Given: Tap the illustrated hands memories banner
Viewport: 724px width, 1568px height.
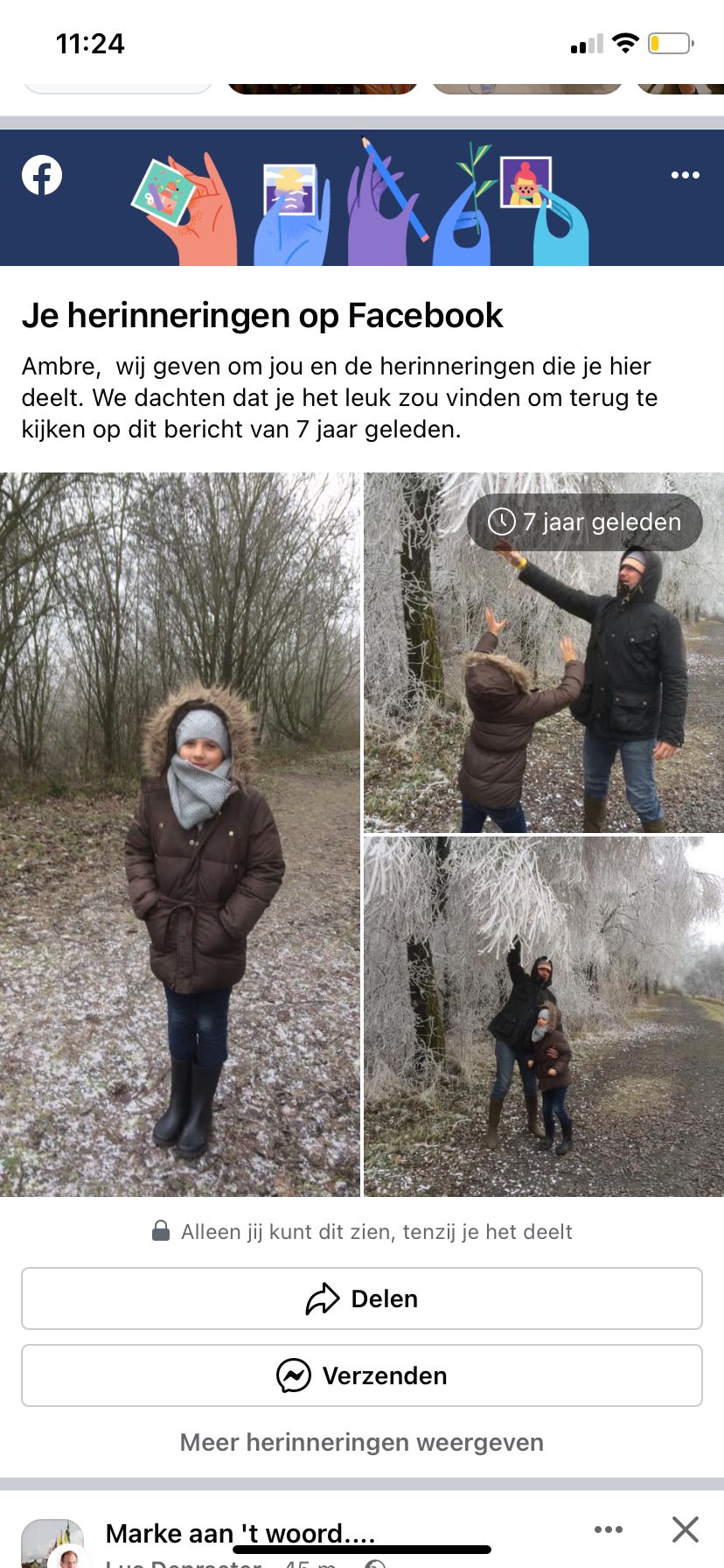Looking at the screenshot, I should point(362,198).
